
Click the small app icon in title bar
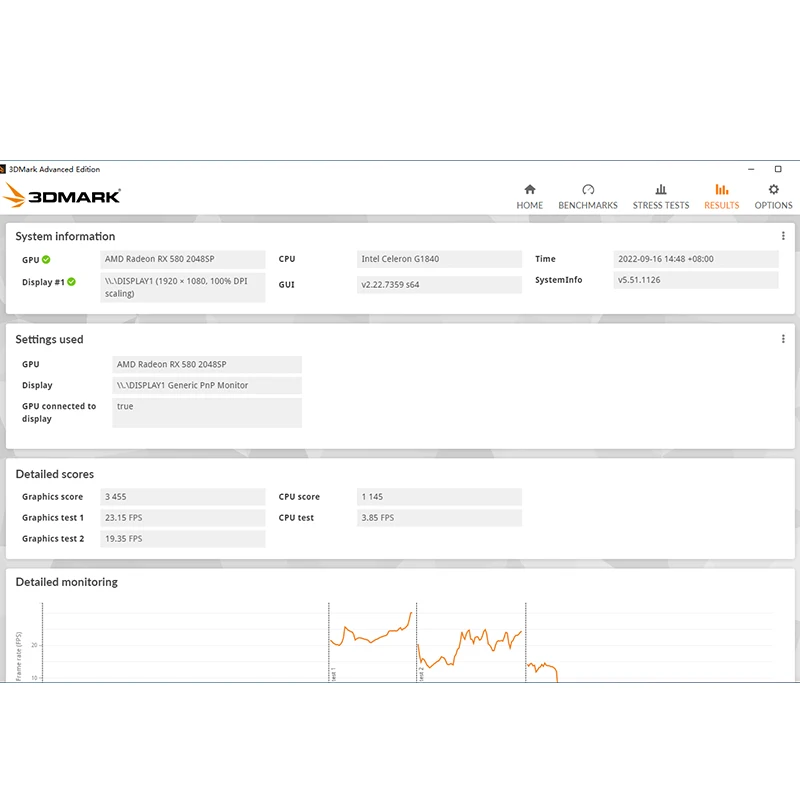point(4,169)
